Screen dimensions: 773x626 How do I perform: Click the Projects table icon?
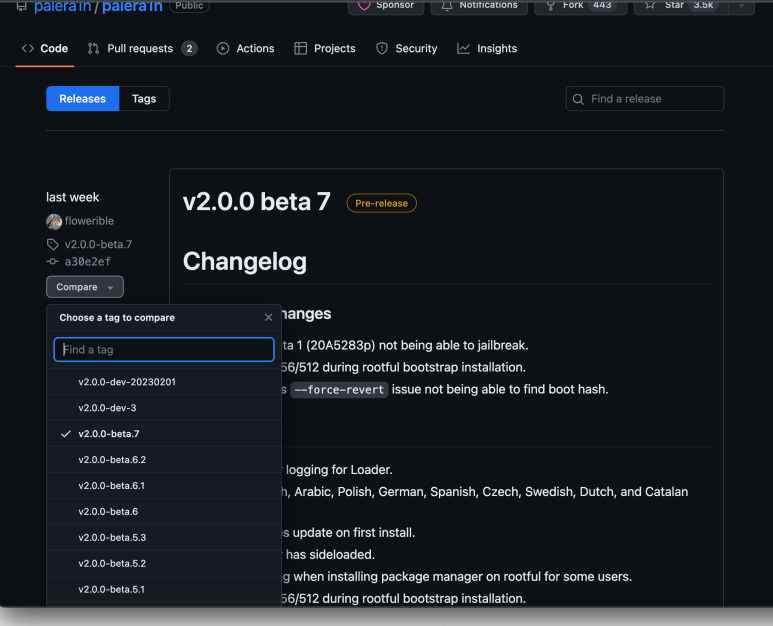click(300, 48)
